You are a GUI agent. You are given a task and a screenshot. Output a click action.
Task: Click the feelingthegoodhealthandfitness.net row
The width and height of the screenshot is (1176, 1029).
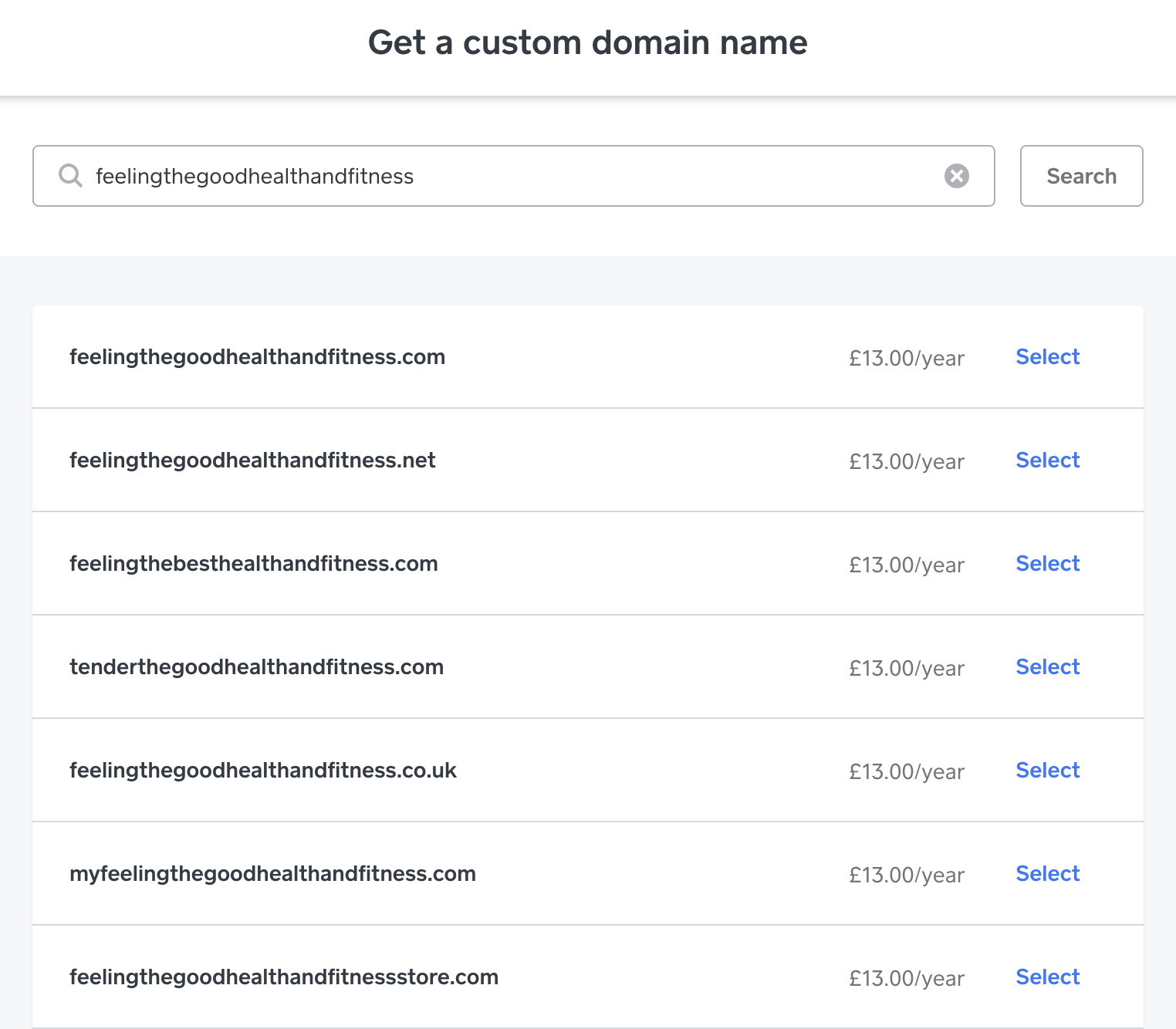click(540, 461)
